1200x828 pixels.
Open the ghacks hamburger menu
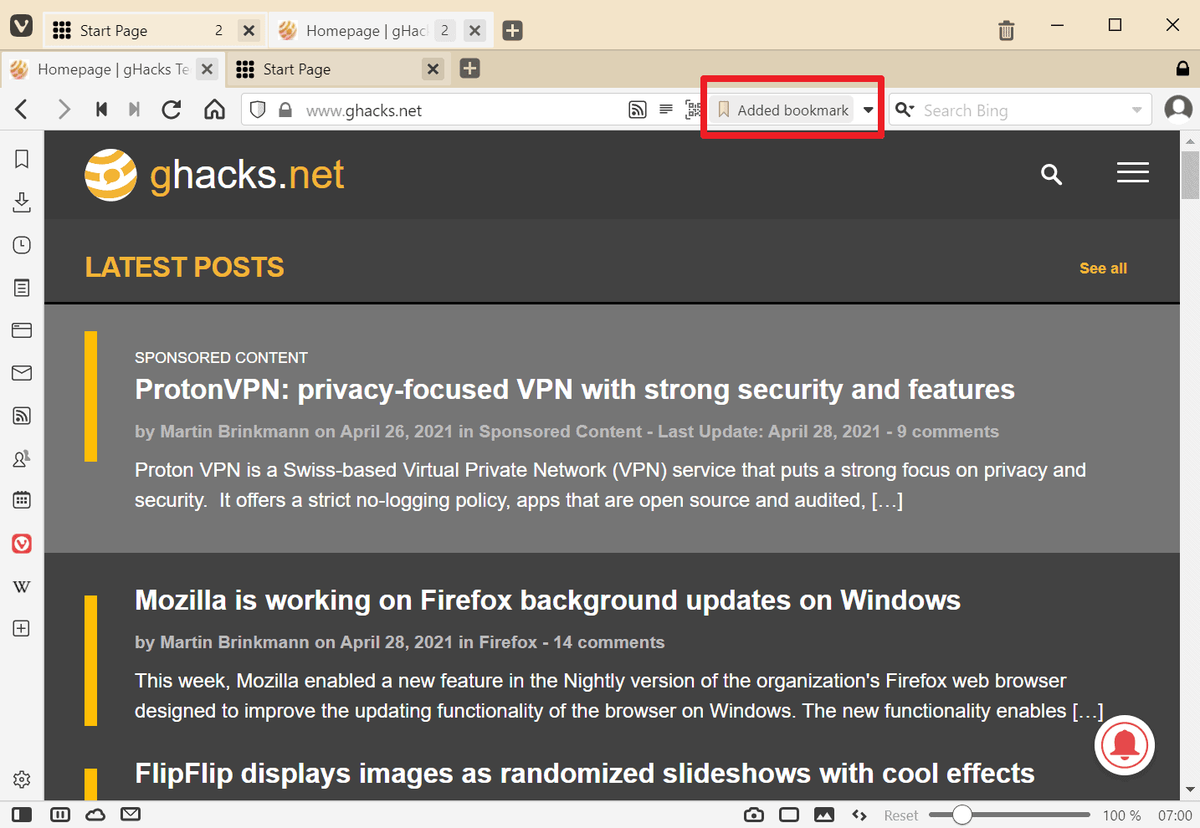coord(1132,174)
